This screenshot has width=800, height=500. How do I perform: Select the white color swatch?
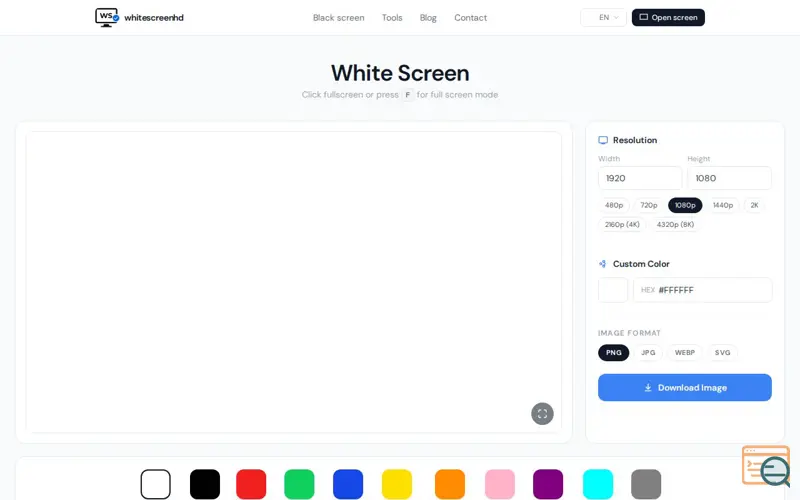click(156, 484)
